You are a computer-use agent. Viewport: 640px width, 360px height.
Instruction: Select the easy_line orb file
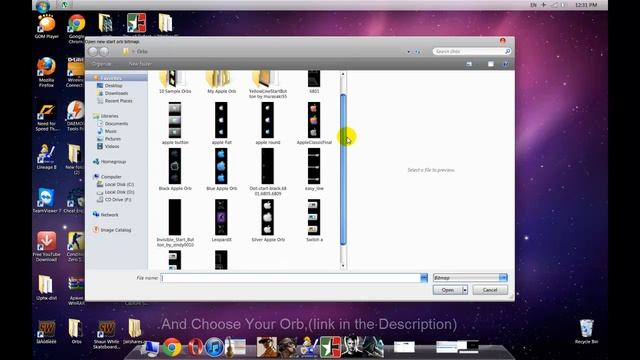(314, 166)
